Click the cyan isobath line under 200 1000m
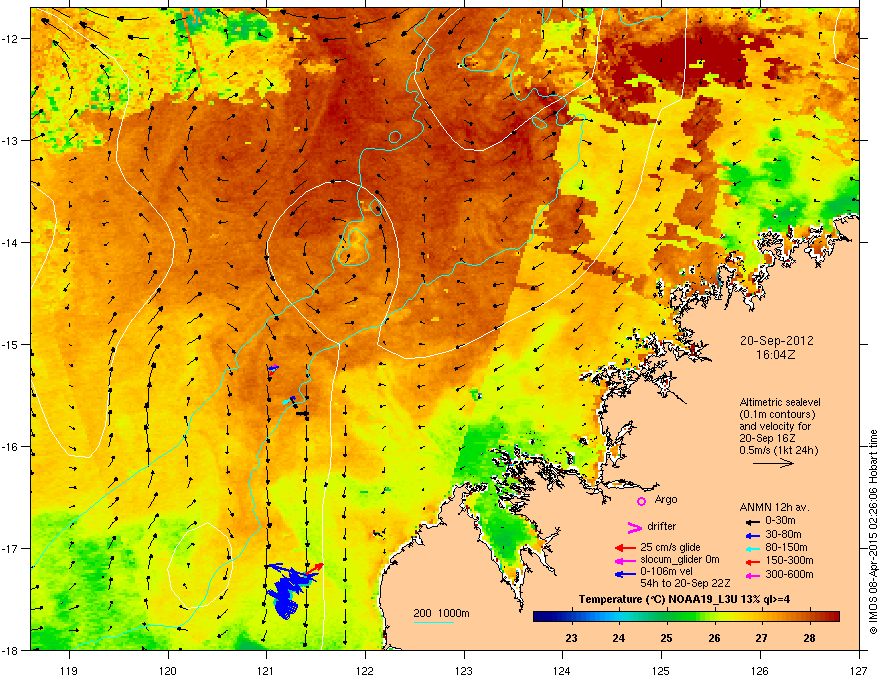 pyautogui.click(x=434, y=622)
